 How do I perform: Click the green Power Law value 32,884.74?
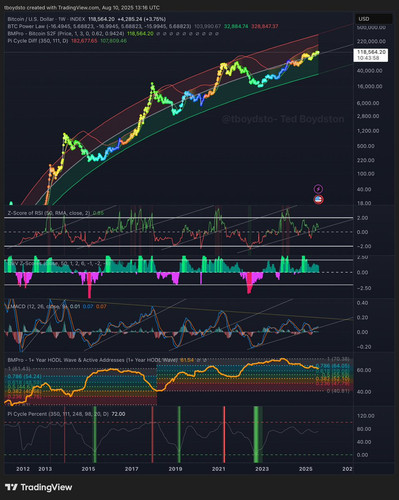click(x=236, y=26)
